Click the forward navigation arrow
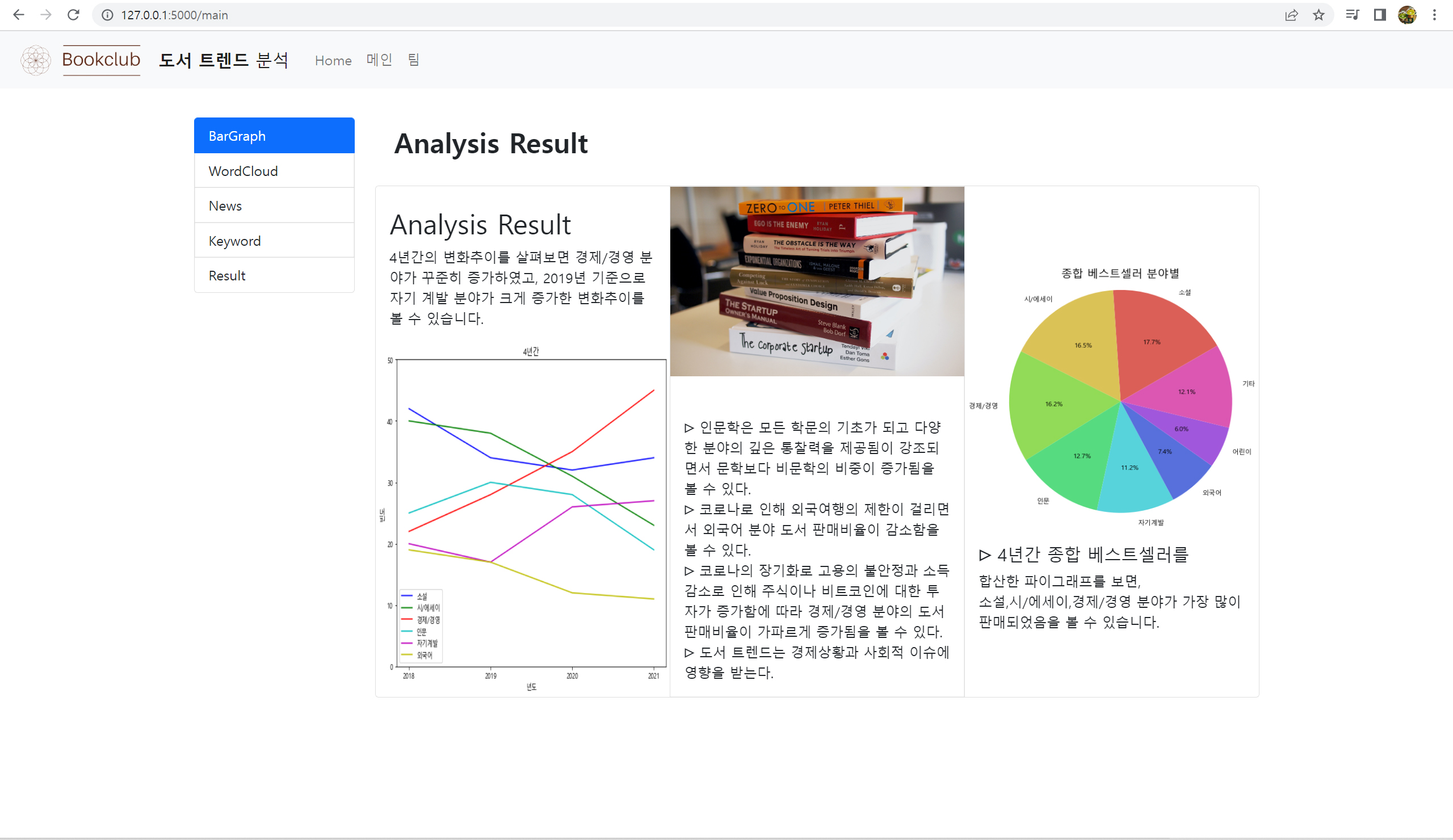Screen dimensions: 1453x840 click(46, 15)
